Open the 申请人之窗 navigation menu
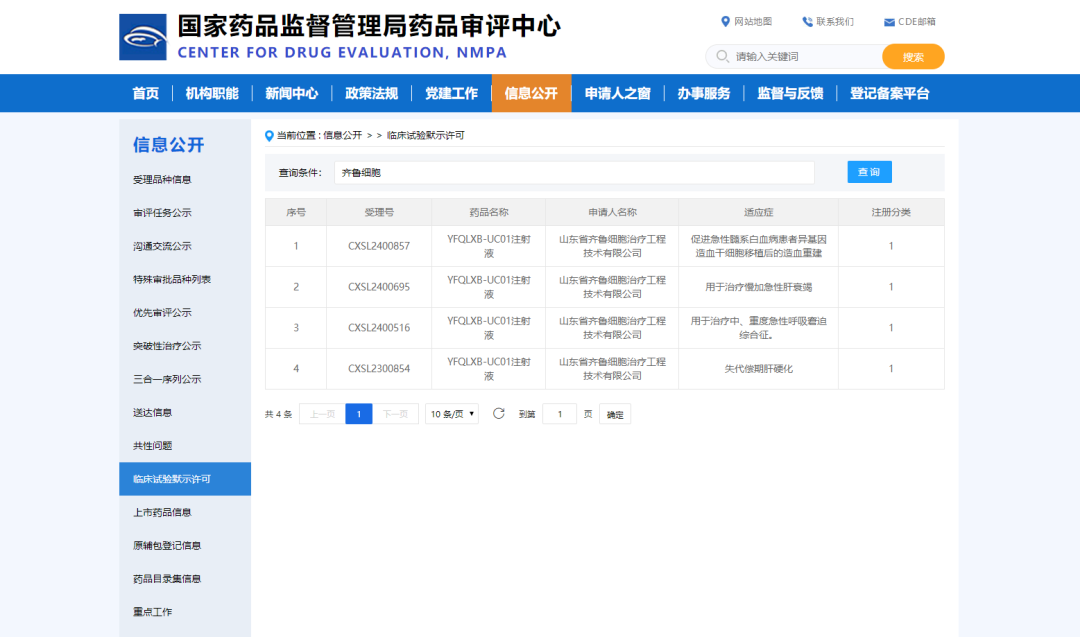Screen dimensions: 1080x637 617,93
